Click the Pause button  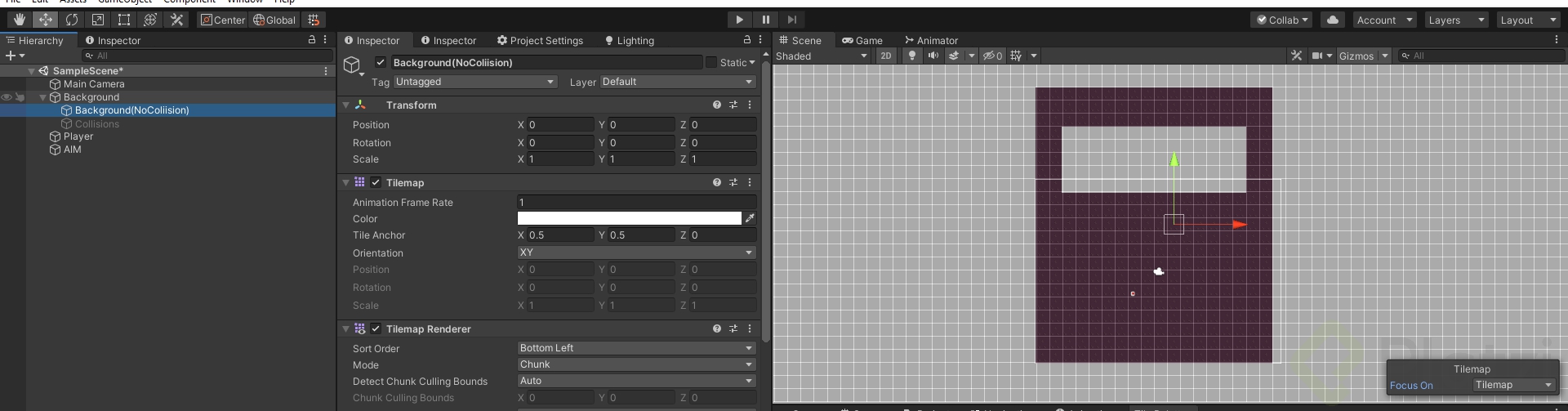click(x=765, y=20)
